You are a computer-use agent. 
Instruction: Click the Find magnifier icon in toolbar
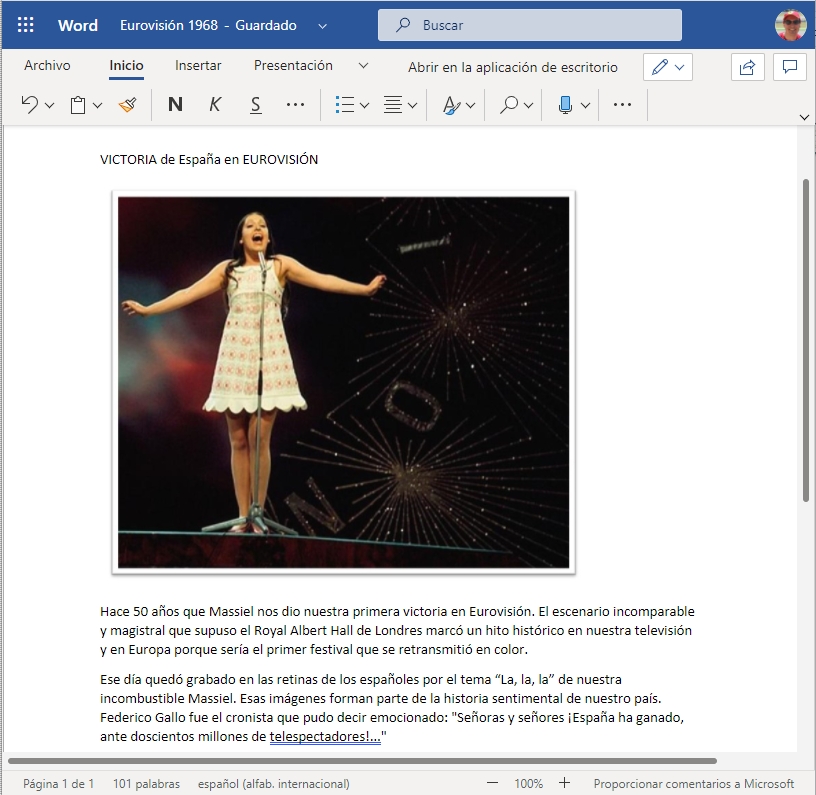[509, 105]
